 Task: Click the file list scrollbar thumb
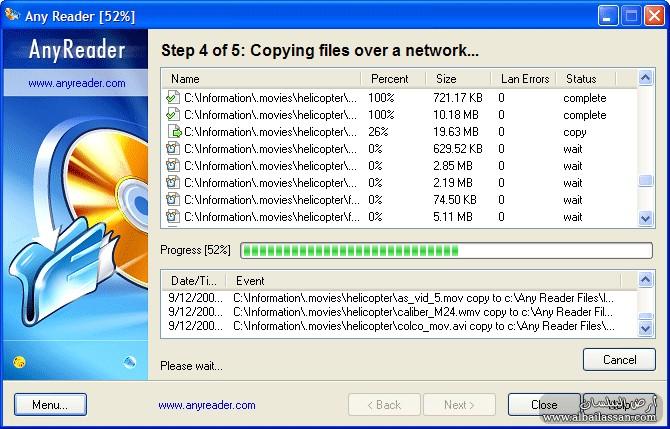point(645,180)
